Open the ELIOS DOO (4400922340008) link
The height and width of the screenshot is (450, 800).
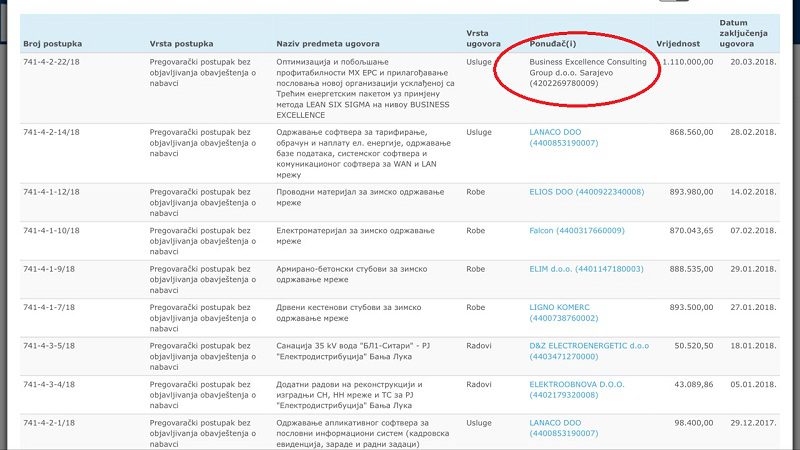(x=586, y=192)
